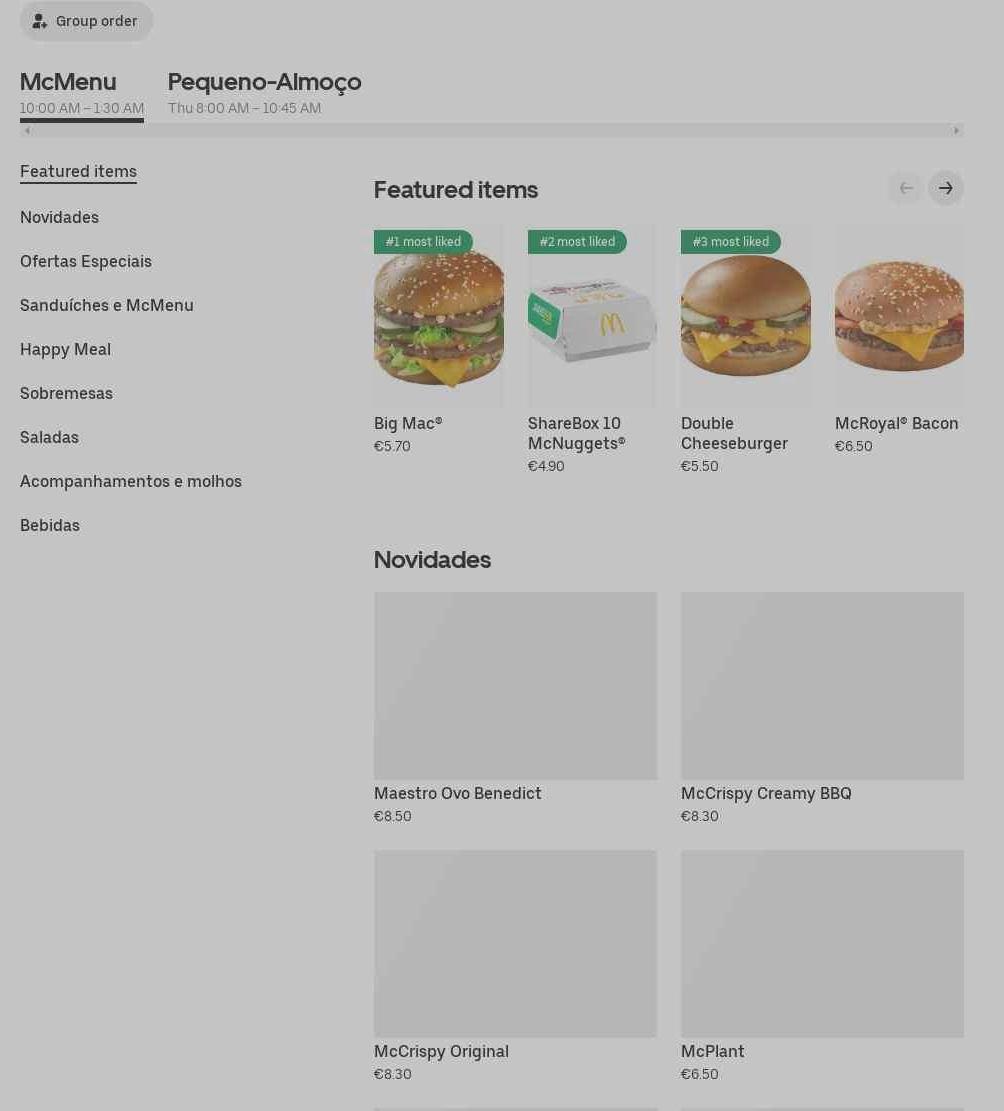This screenshot has height=1111, width=1004.
Task: Select Acompanhamentos e molhos category
Action: pos(130,481)
